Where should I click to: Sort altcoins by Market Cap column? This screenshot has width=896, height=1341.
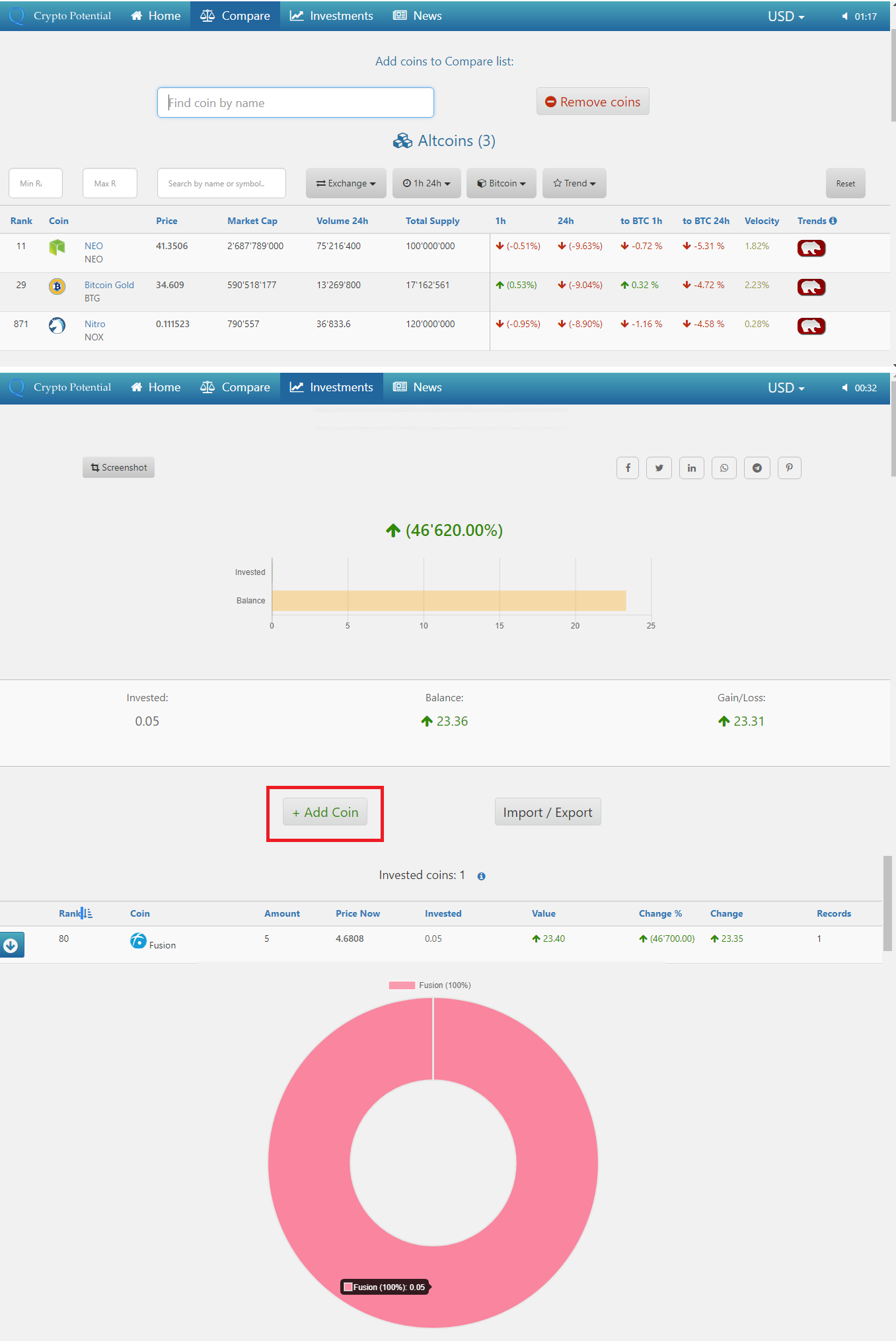pos(252,221)
